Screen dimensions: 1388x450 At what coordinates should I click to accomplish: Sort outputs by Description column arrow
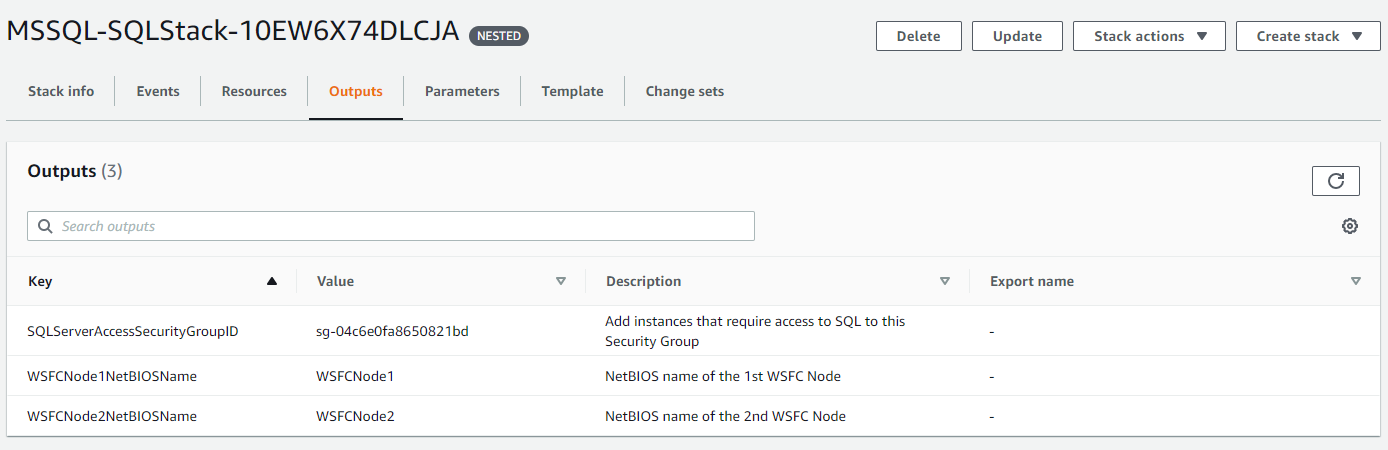point(945,281)
